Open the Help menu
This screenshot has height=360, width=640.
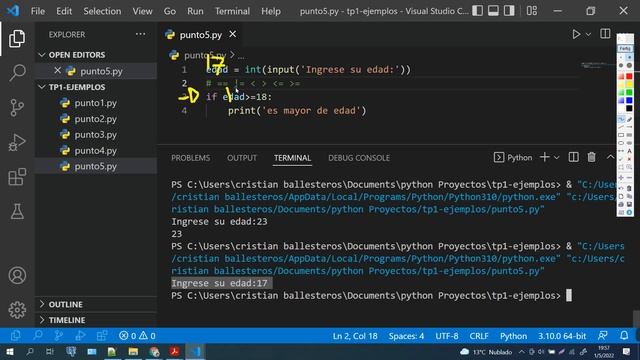click(x=271, y=11)
